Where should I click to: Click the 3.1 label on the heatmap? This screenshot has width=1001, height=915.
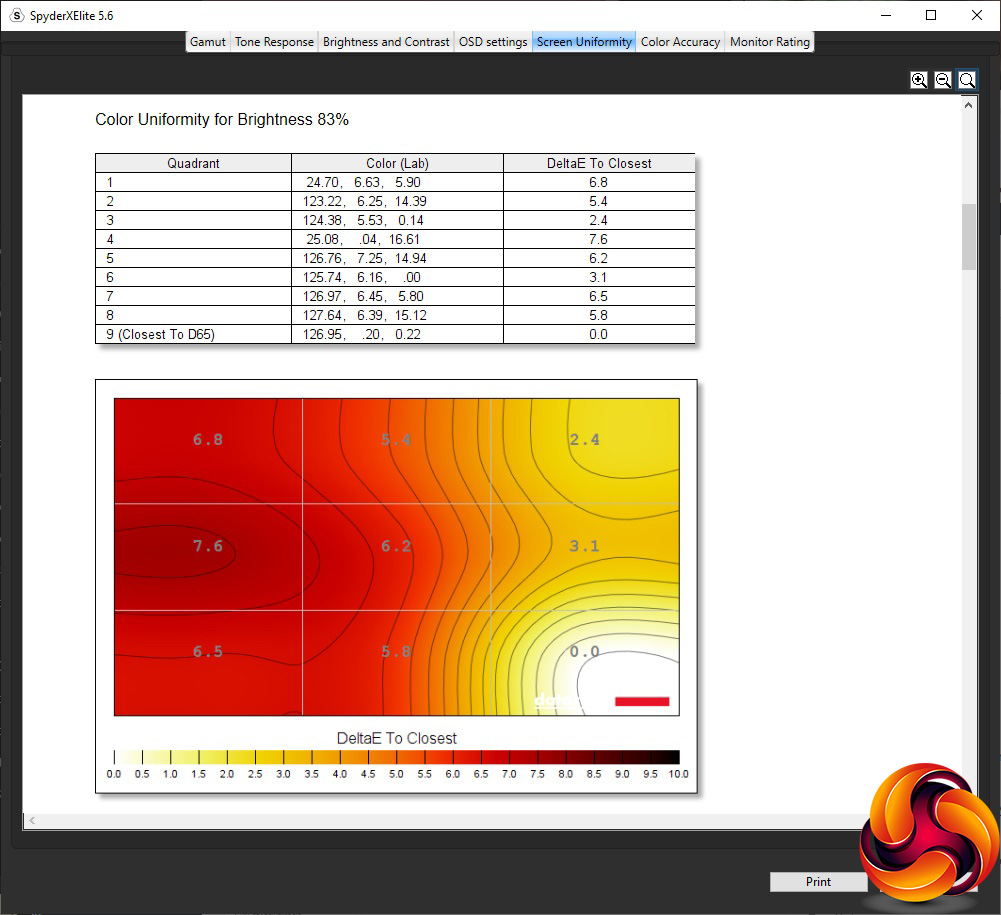[x=585, y=547]
